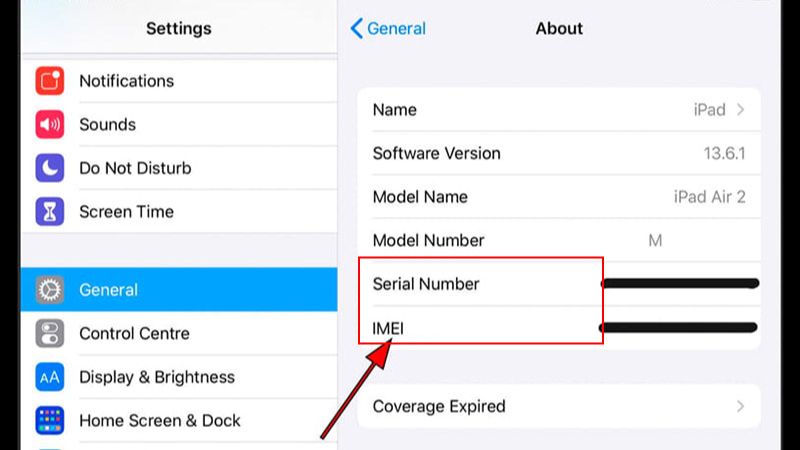Select the Serial Number row
Image resolution: width=800 pixels, height=450 pixels.
point(426,284)
